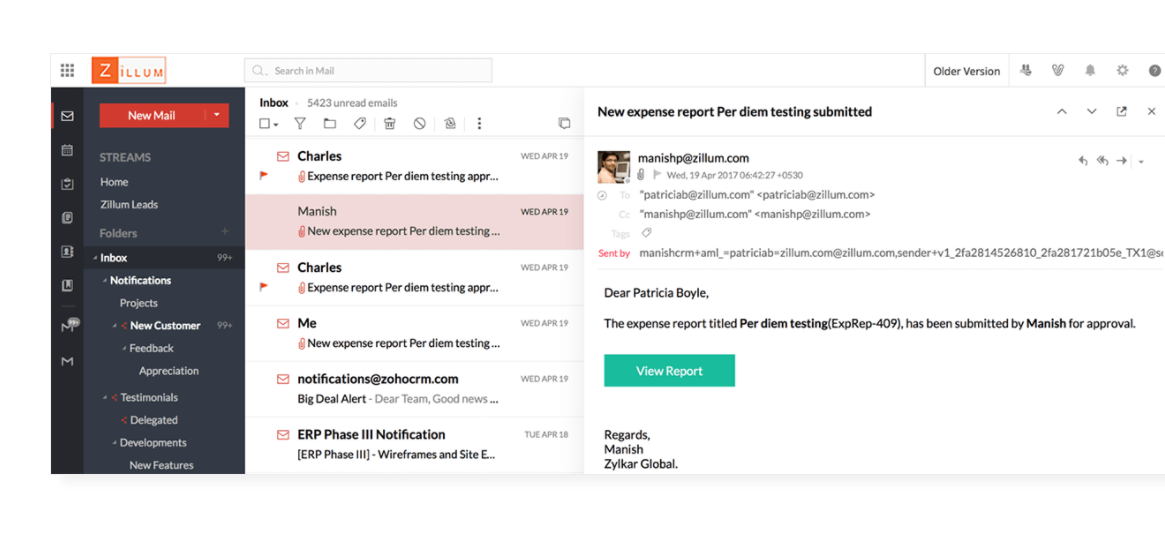Forward the email
1165x546 pixels.
(x=1122, y=160)
